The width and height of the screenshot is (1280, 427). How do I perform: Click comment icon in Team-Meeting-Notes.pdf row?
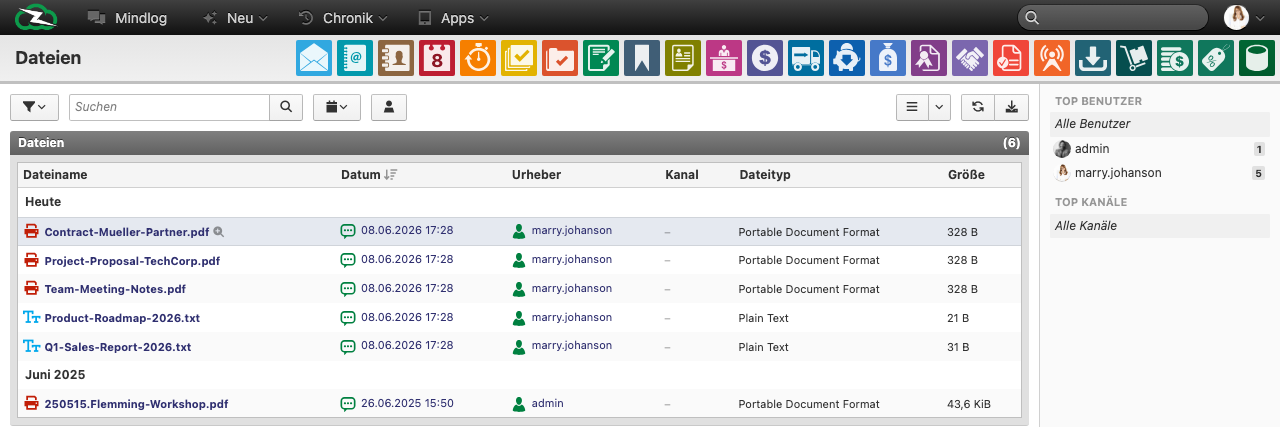(348, 289)
